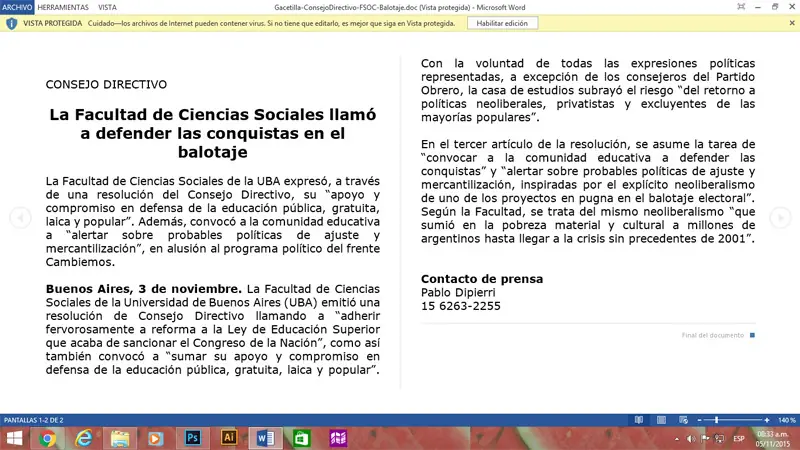The height and width of the screenshot is (450, 800).
Task: Open the volume speaker tray icon
Action: click(691, 439)
